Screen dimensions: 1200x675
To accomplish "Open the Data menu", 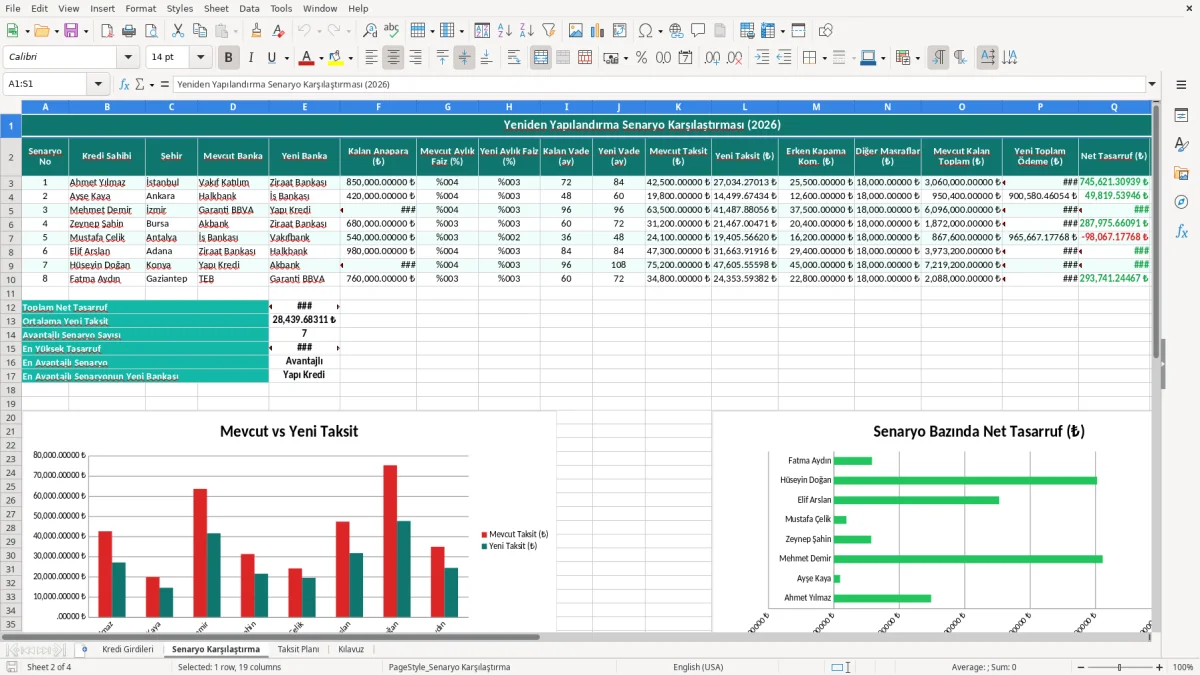I will click(x=249, y=8).
